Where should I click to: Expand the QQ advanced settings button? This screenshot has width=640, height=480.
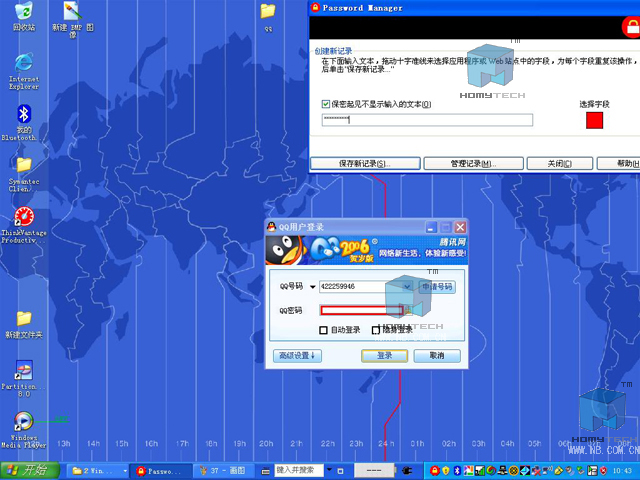297,355
